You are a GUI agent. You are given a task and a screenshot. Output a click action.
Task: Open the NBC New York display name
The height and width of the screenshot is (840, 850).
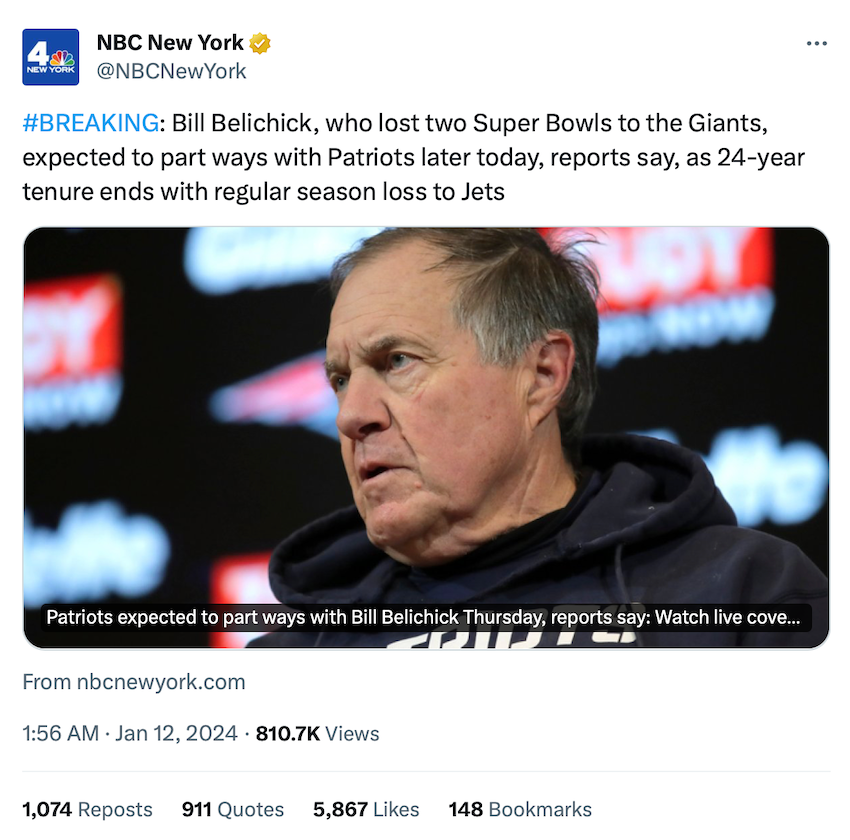point(170,44)
